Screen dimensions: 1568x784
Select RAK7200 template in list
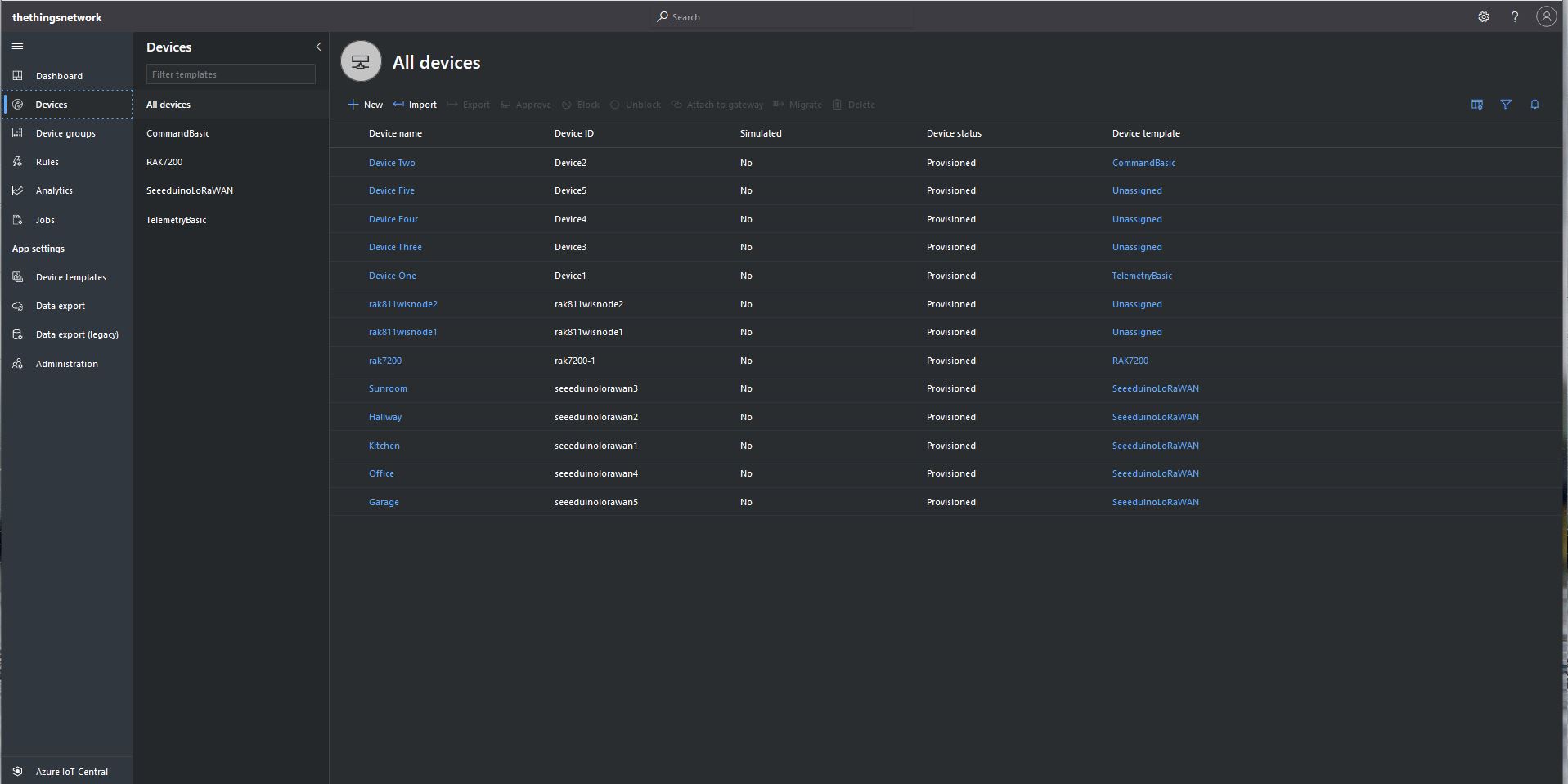click(164, 162)
